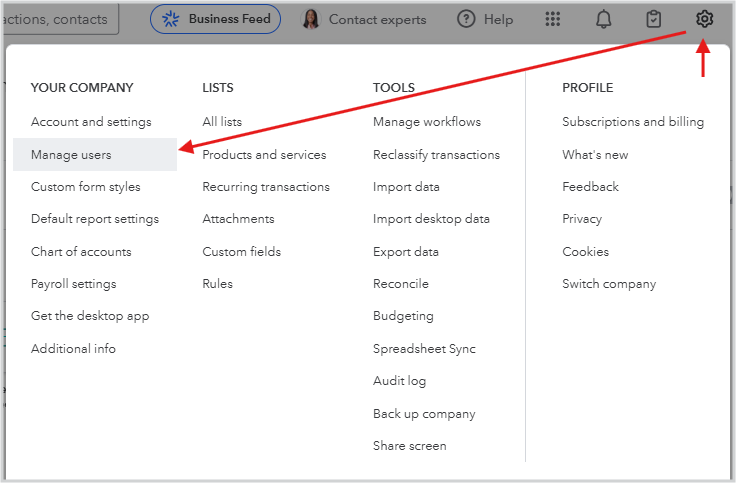Open the apps grid icon

pyautogui.click(x=552, y=19)
